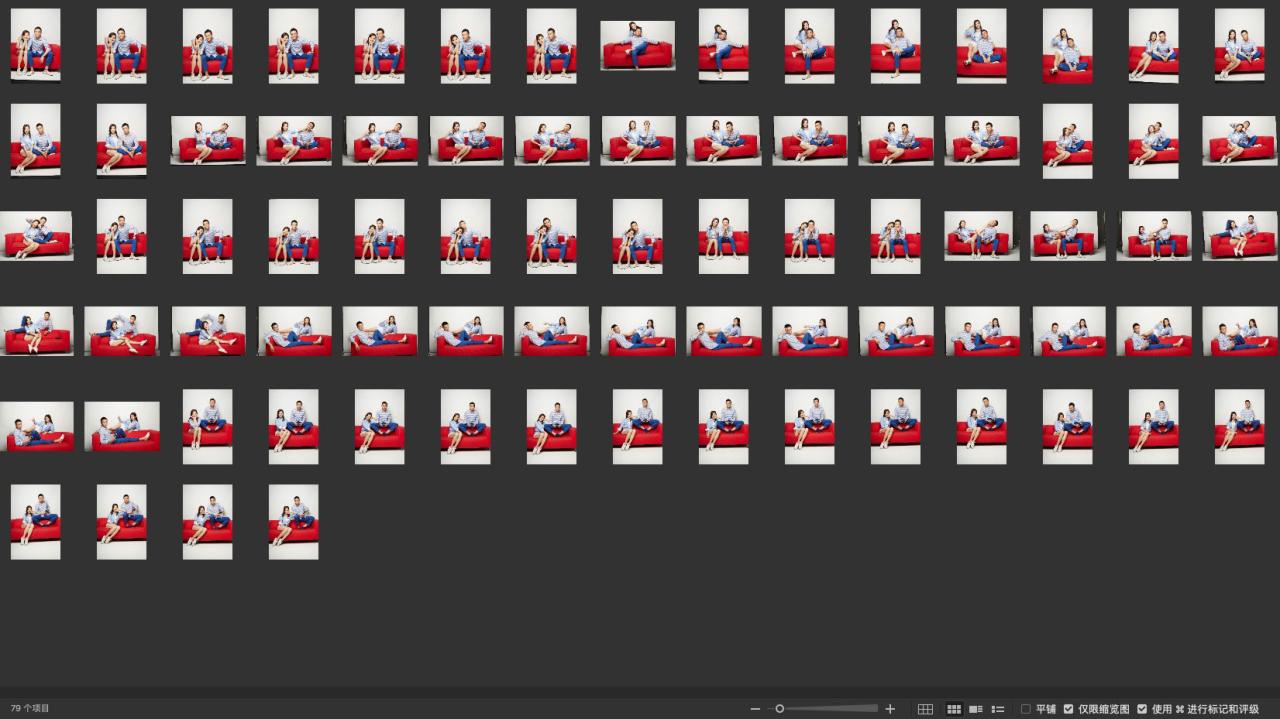
Task: Select the first thumbnail in the second row
Action: [36, 140]
